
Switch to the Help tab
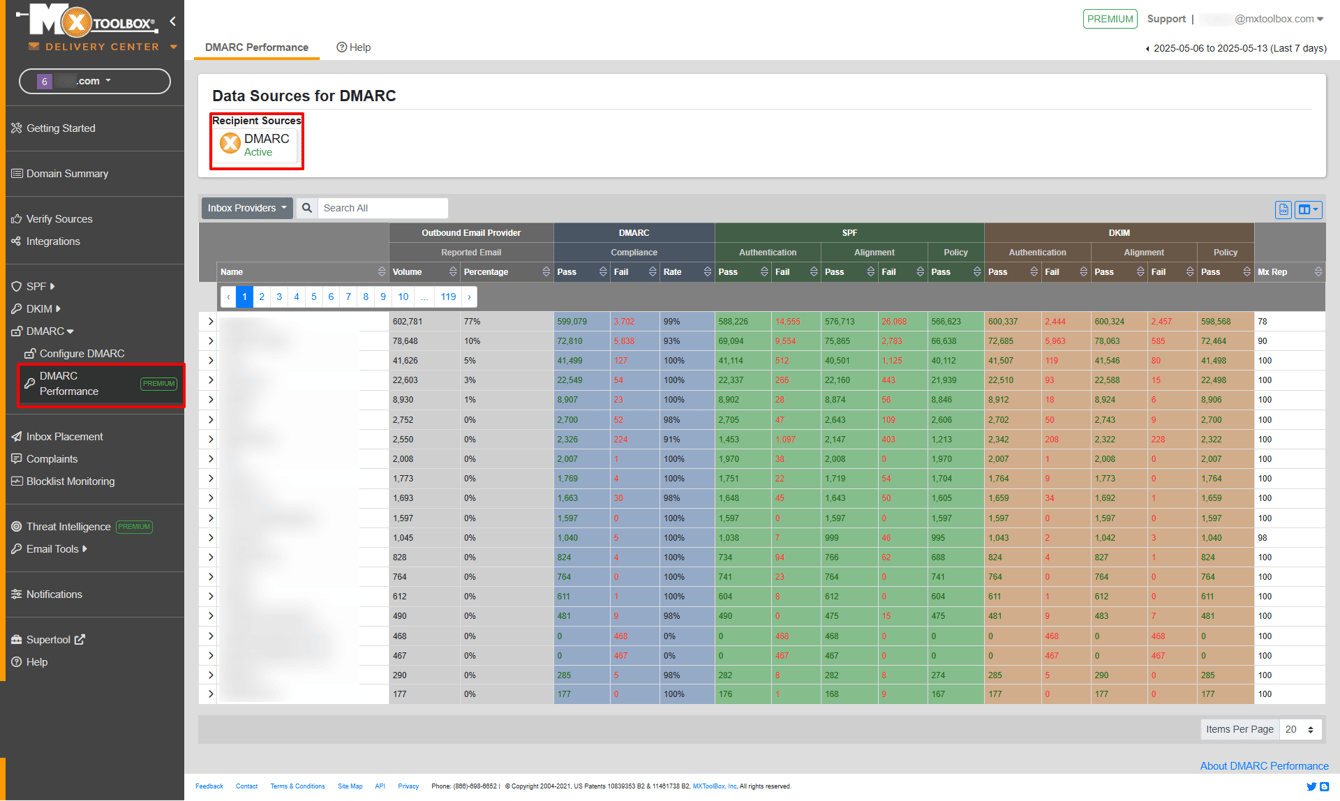(x=353, y=47)
